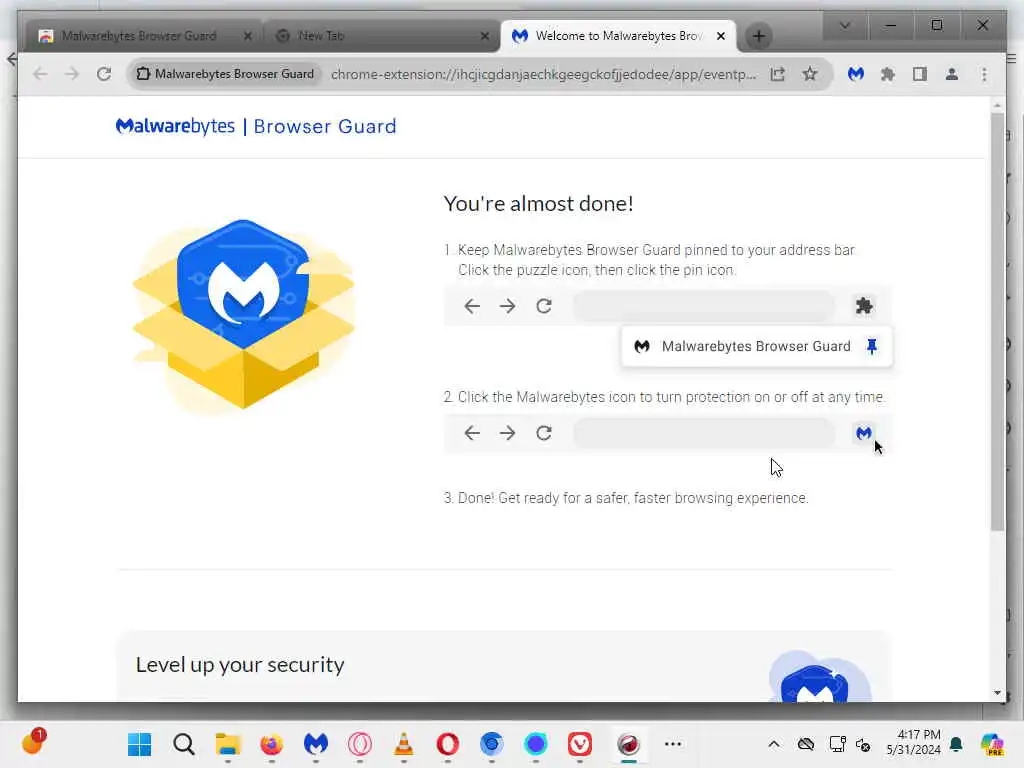Close the New Tab tab

click(485, 36)
